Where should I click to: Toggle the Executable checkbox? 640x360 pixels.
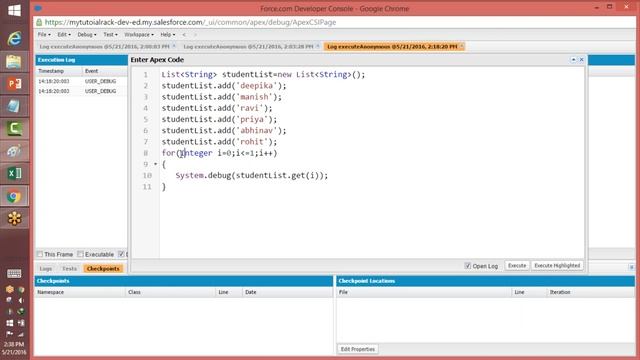80,254
